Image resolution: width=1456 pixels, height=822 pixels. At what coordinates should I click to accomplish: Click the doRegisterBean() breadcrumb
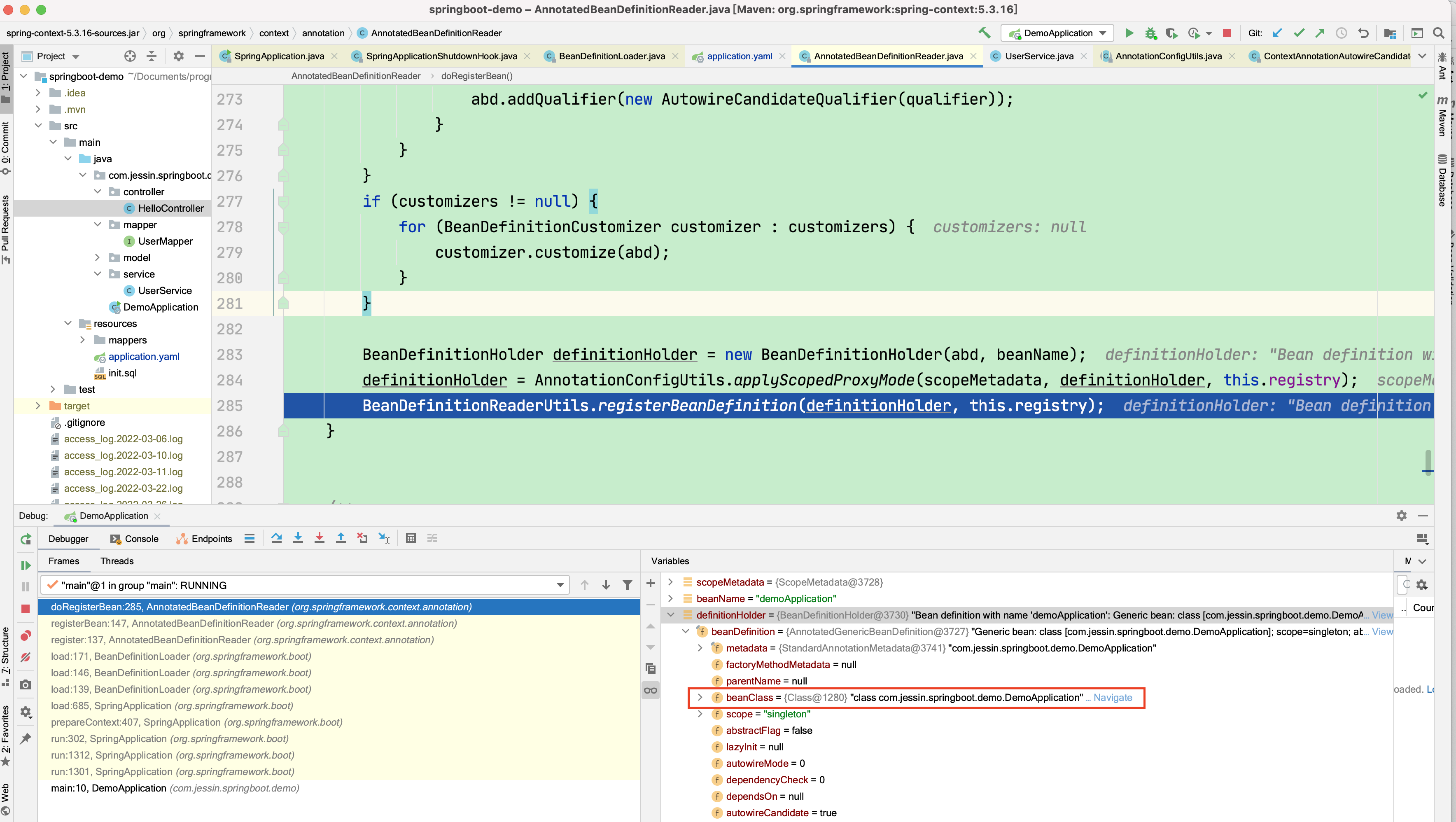(x=476, y=76)
